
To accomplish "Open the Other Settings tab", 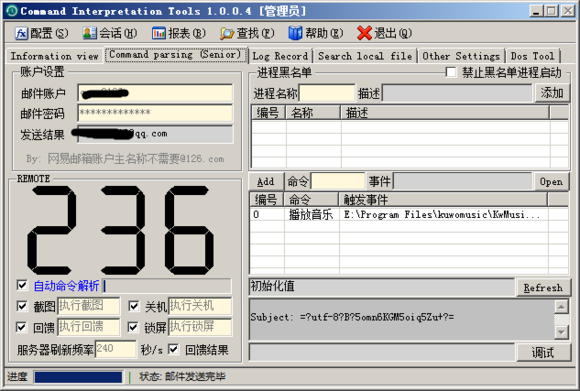I will coord(461,56).
